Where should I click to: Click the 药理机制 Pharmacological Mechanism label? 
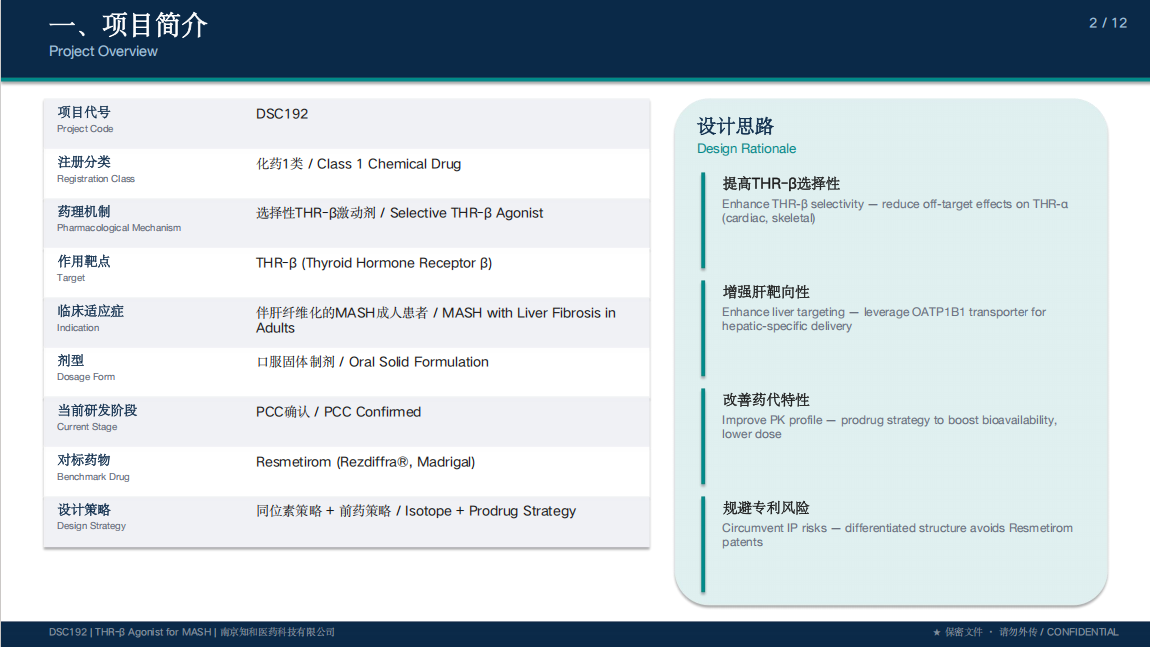coord(119,219)
